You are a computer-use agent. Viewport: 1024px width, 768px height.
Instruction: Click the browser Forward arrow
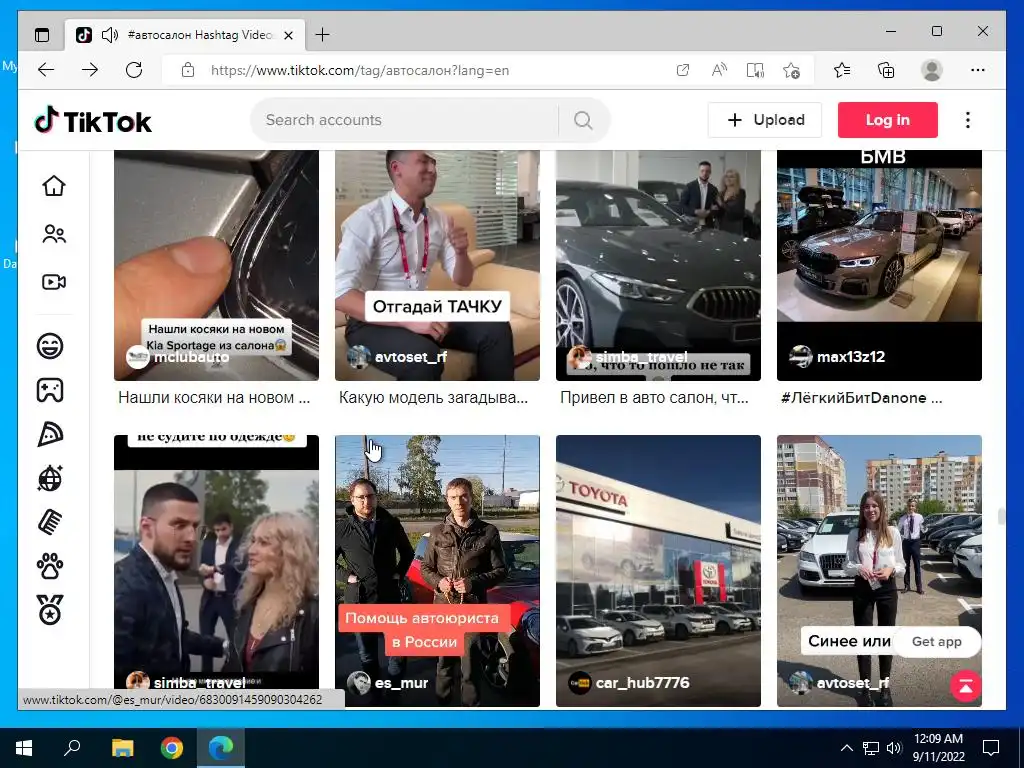(x=90, y=70)
